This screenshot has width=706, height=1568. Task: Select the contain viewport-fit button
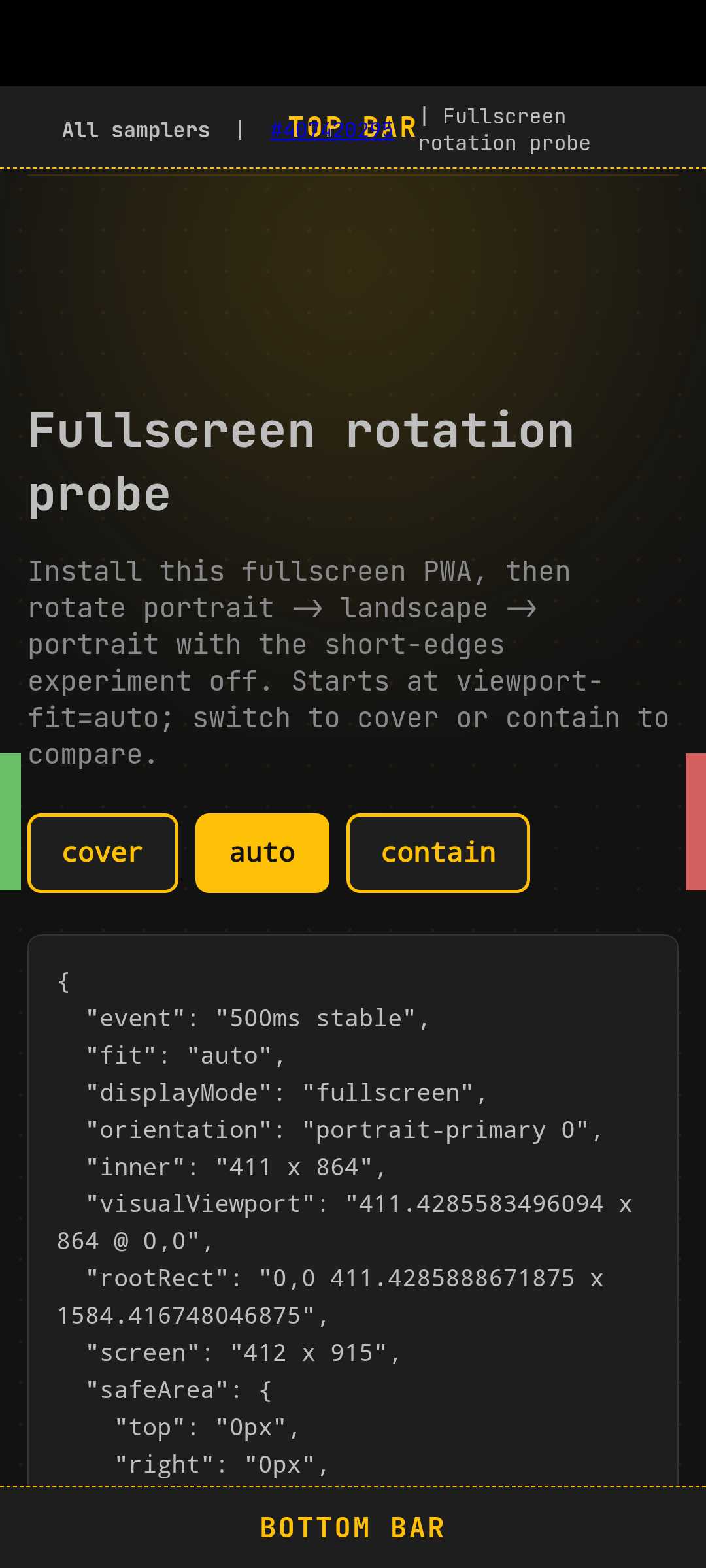click(438, 853)
